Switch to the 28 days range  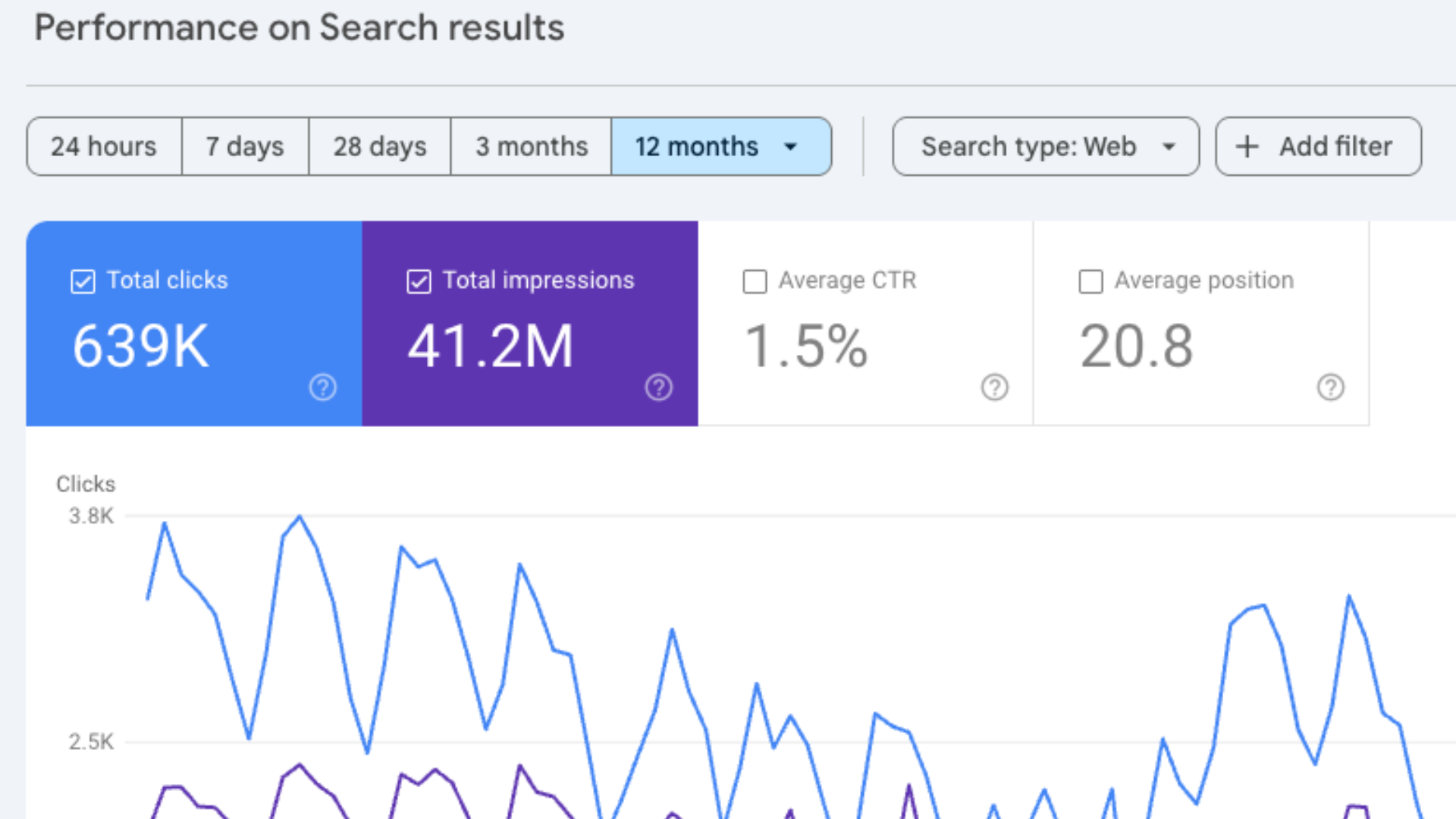379,146
